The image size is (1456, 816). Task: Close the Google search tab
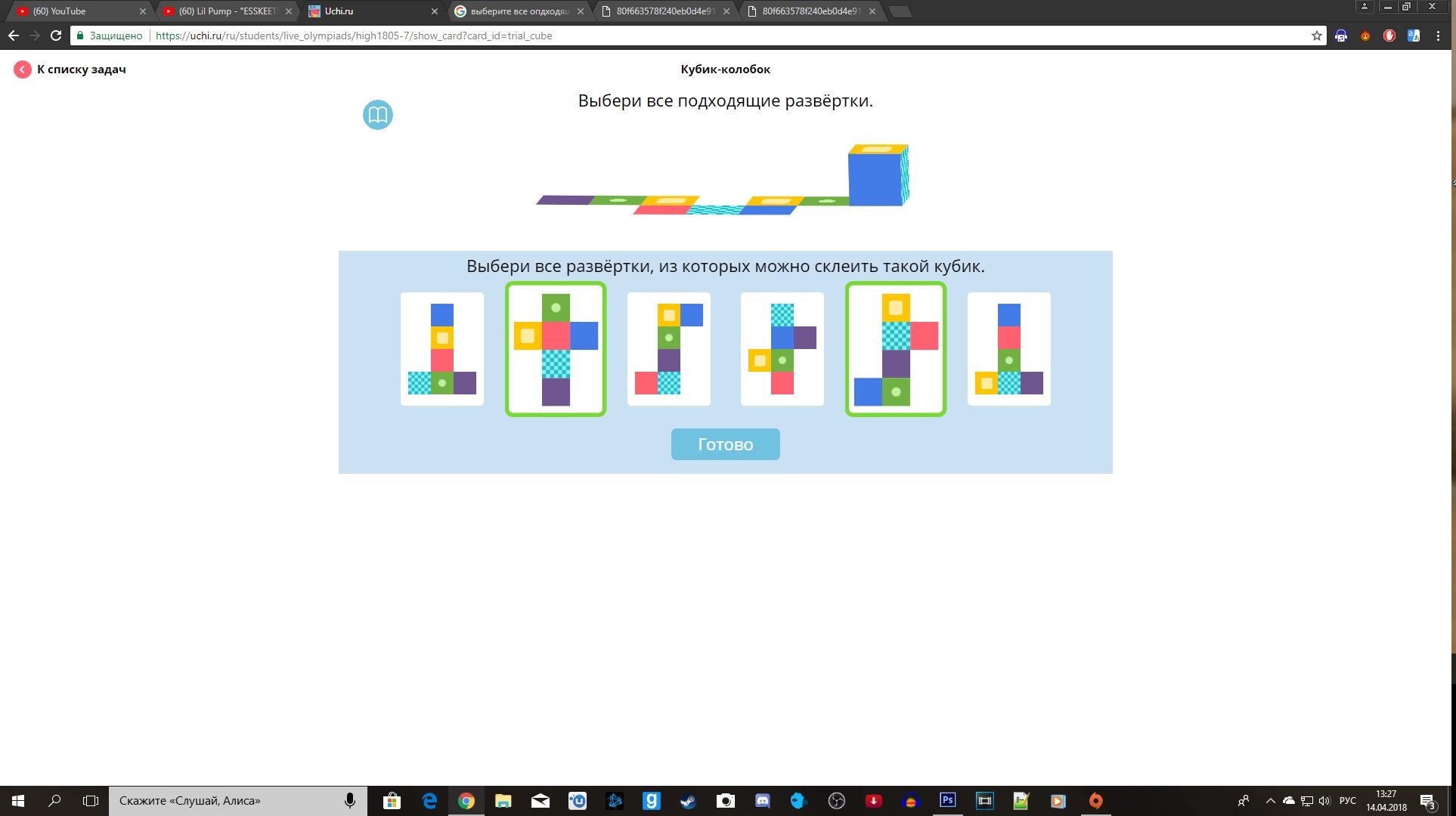(581, 11)
